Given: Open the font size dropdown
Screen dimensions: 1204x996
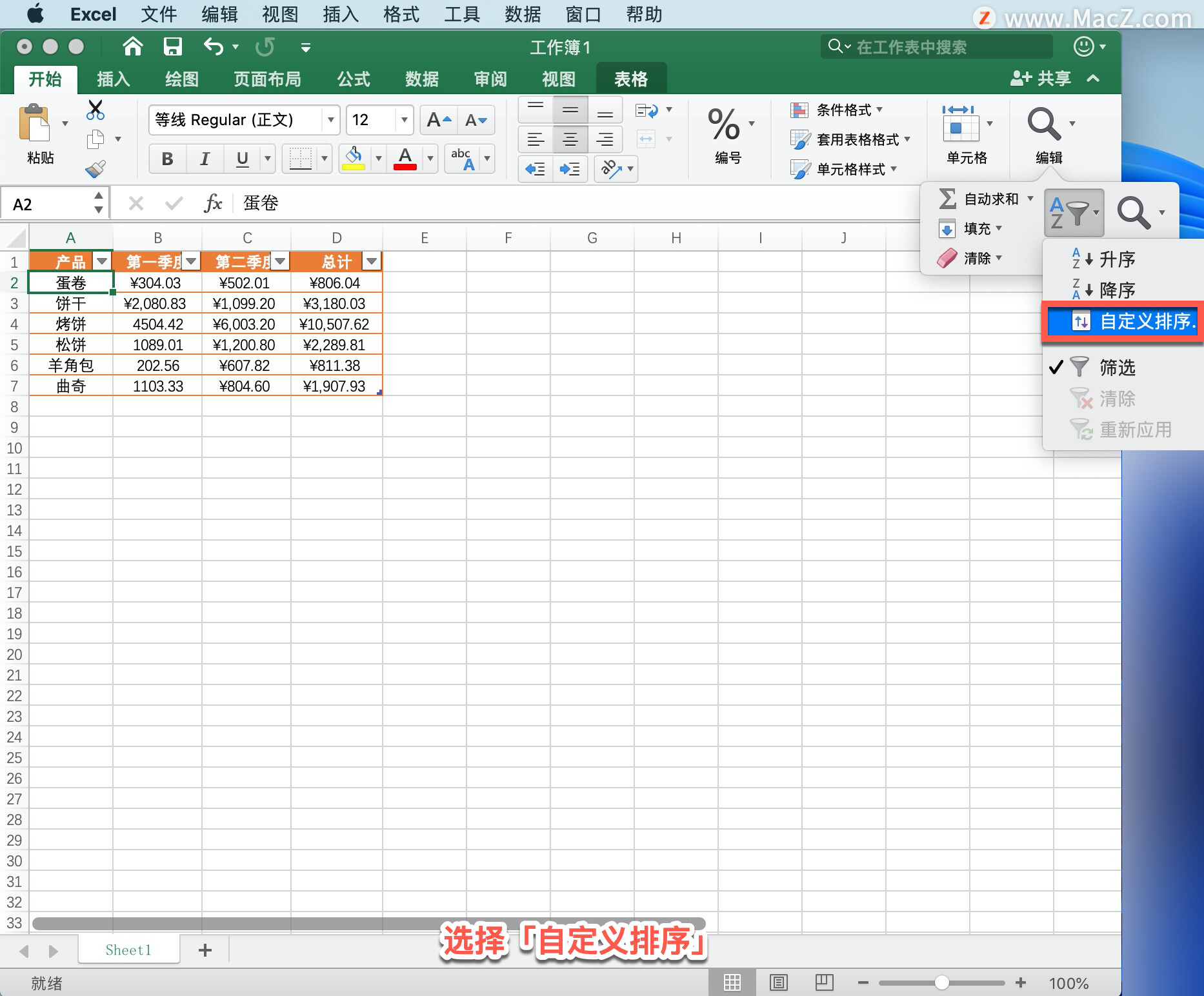Looking at the screenshot, I should coord(404,120).
